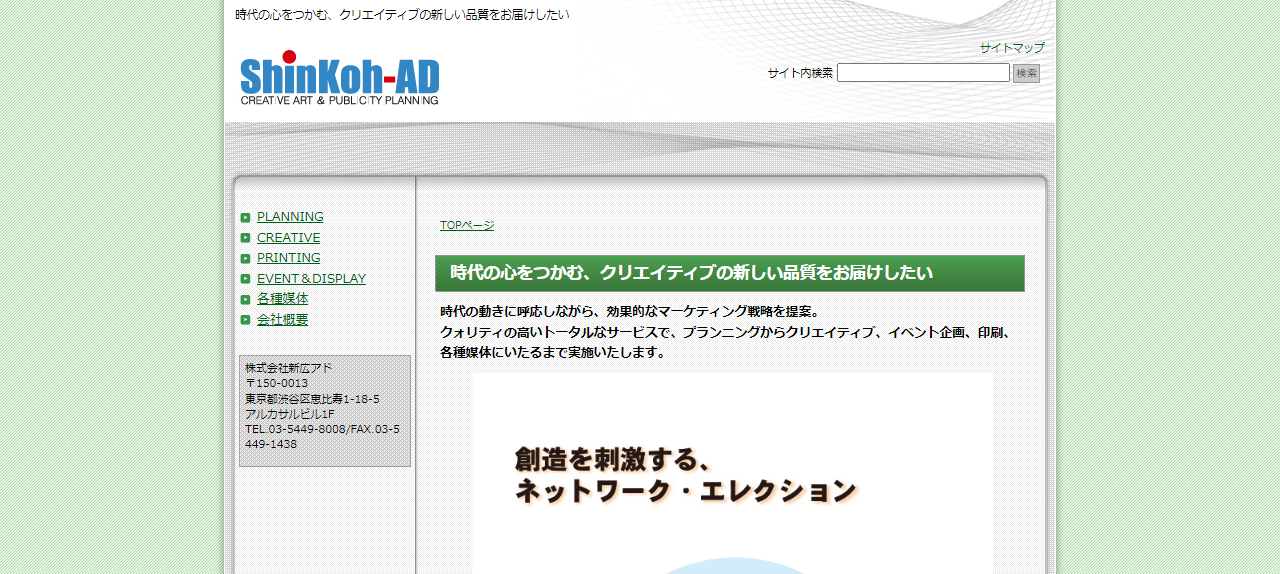1280x574 pixels.
Task: Click the postal code 〒150-0013 text
Action: 277,383
